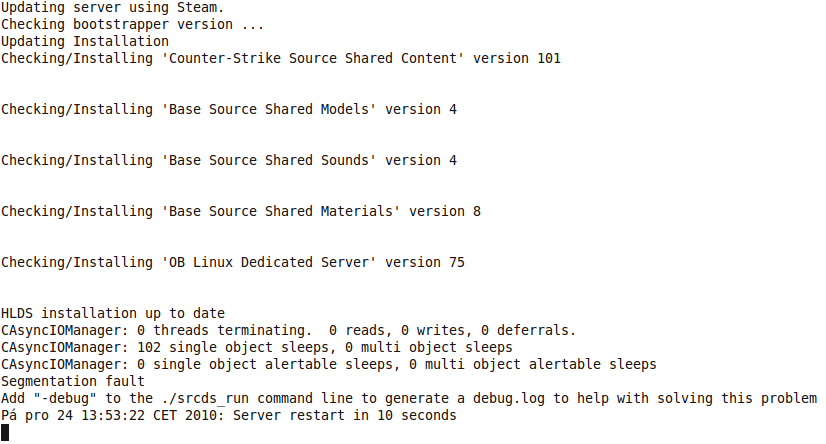Click the 'Updating server using Steam.' line
The image size is (826, 444).
113,7
